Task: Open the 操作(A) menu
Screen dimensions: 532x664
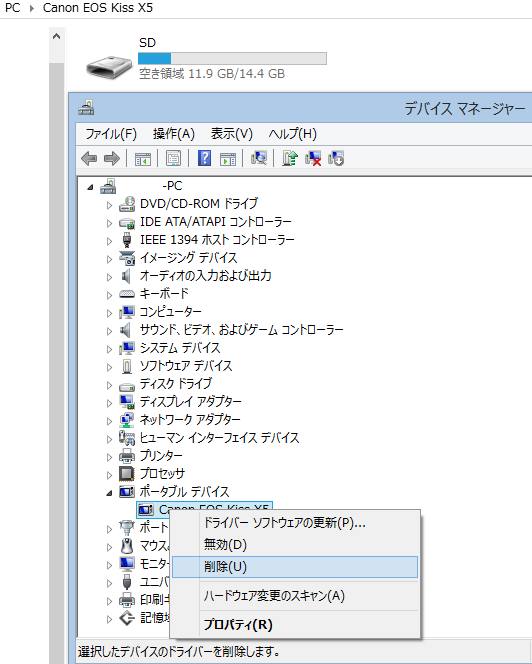Action: click(174, 134)
